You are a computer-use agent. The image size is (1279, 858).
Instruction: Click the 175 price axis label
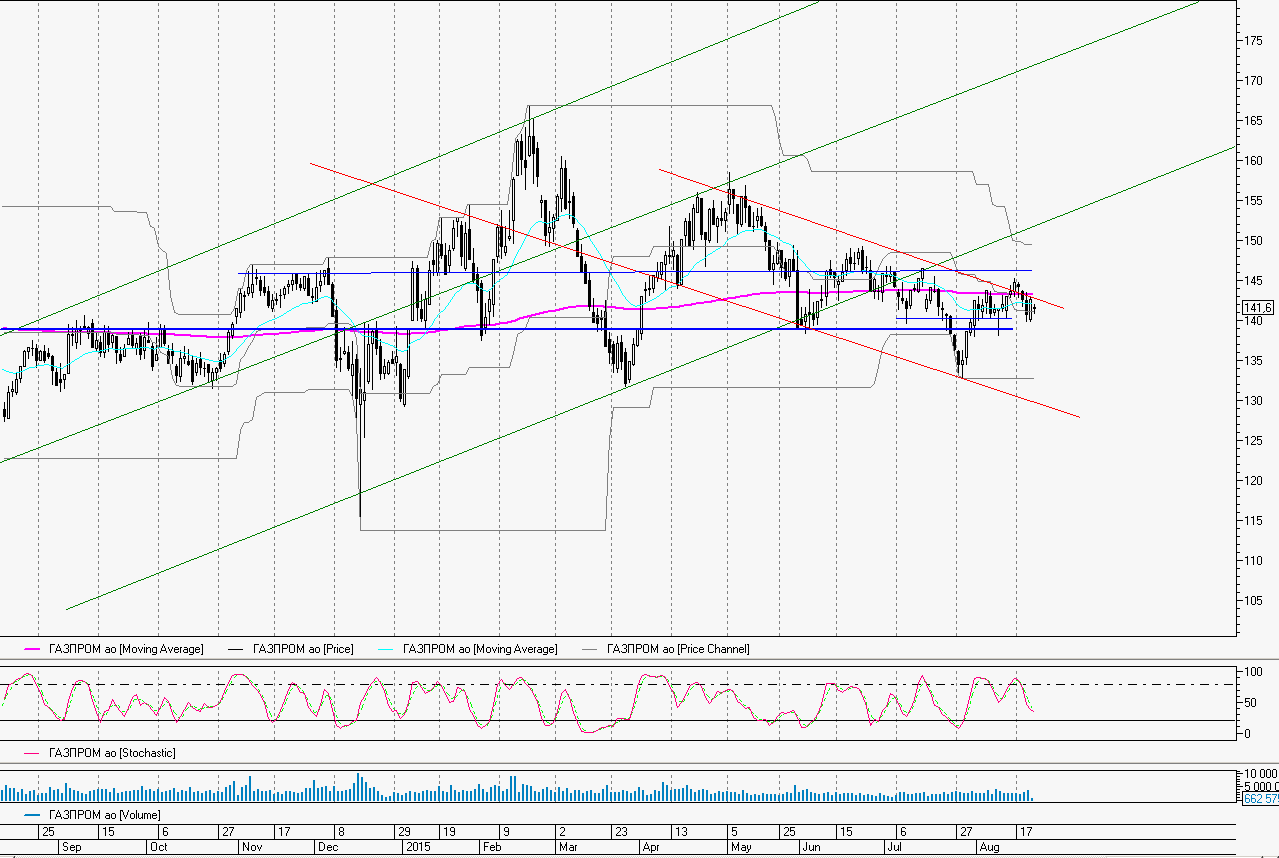pos(1252,41)
